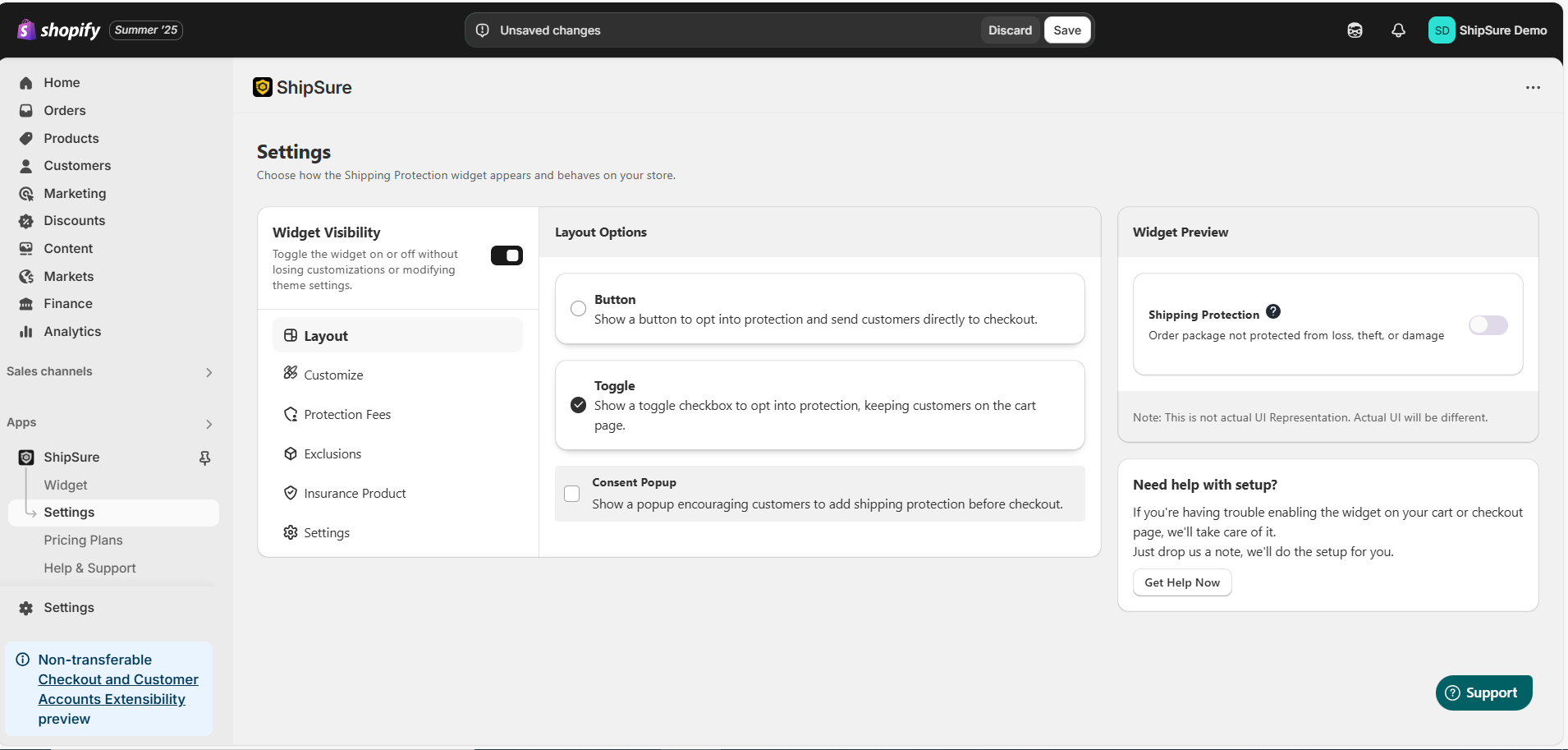Click the Get Help Now button
1568x750 pixels.
tap(1182, 582)
